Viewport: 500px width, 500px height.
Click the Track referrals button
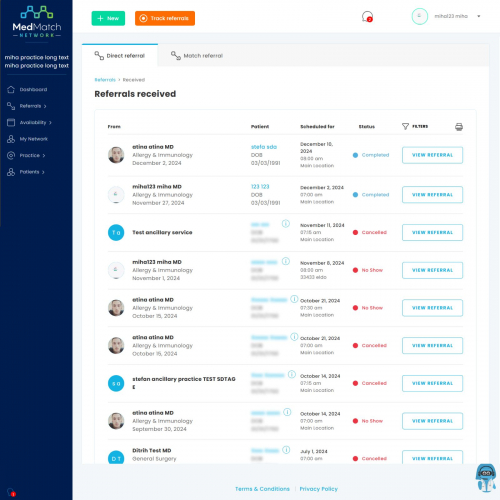click(165, 18)
